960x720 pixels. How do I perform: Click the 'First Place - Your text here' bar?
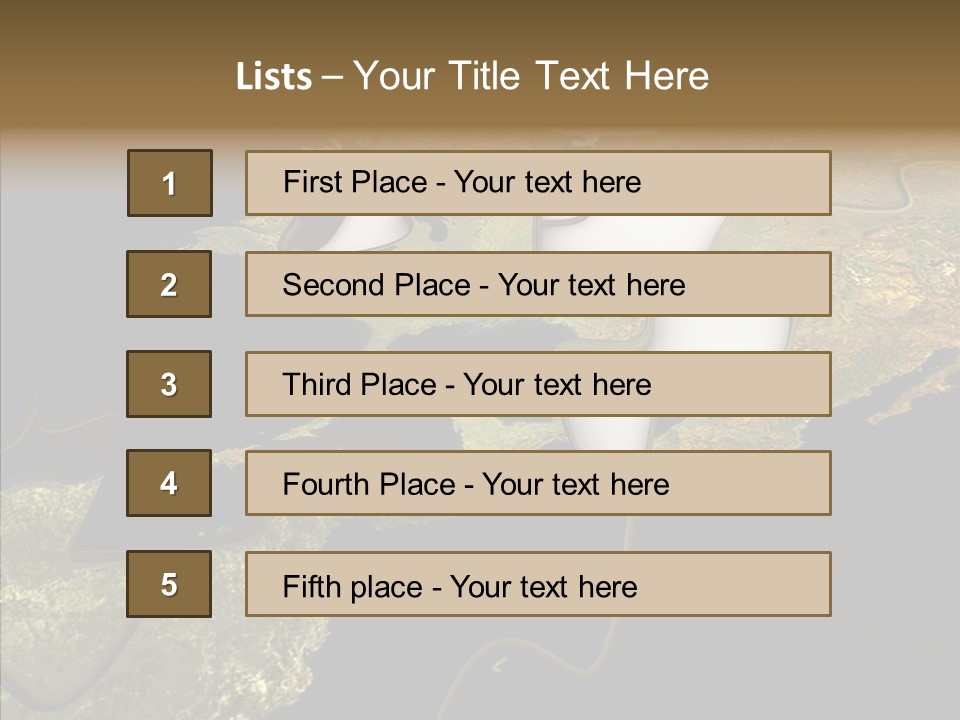[538, 183]
